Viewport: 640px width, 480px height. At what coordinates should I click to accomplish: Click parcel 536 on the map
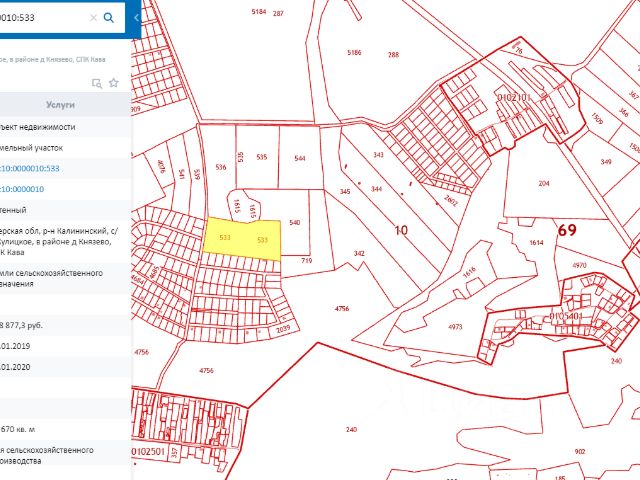[x=219, y=170]
